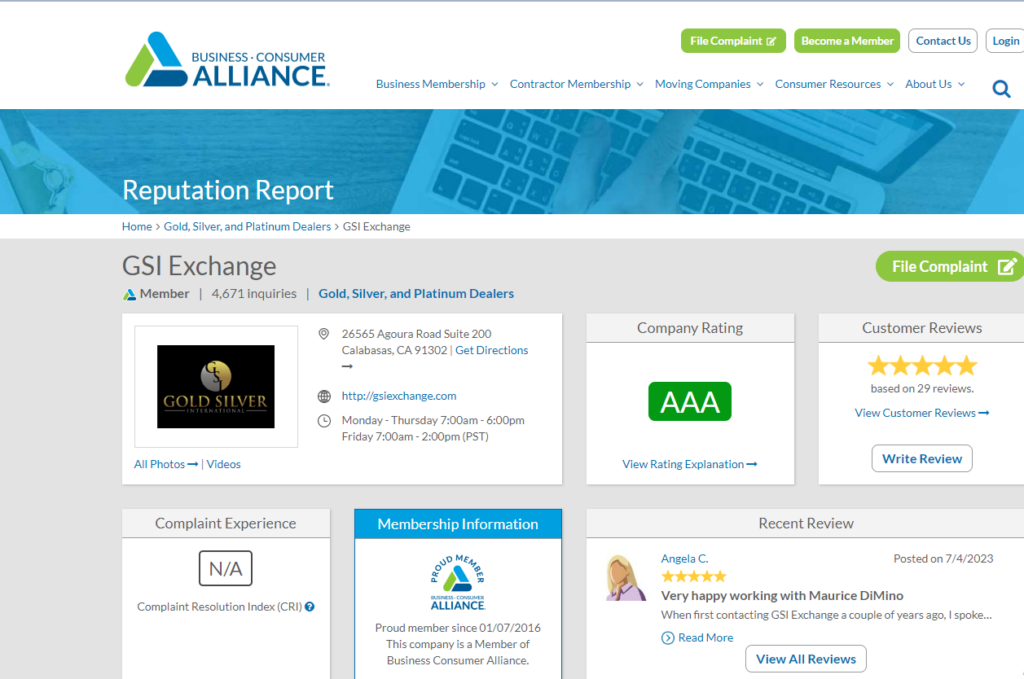Click the Login button

[1005, 40]
